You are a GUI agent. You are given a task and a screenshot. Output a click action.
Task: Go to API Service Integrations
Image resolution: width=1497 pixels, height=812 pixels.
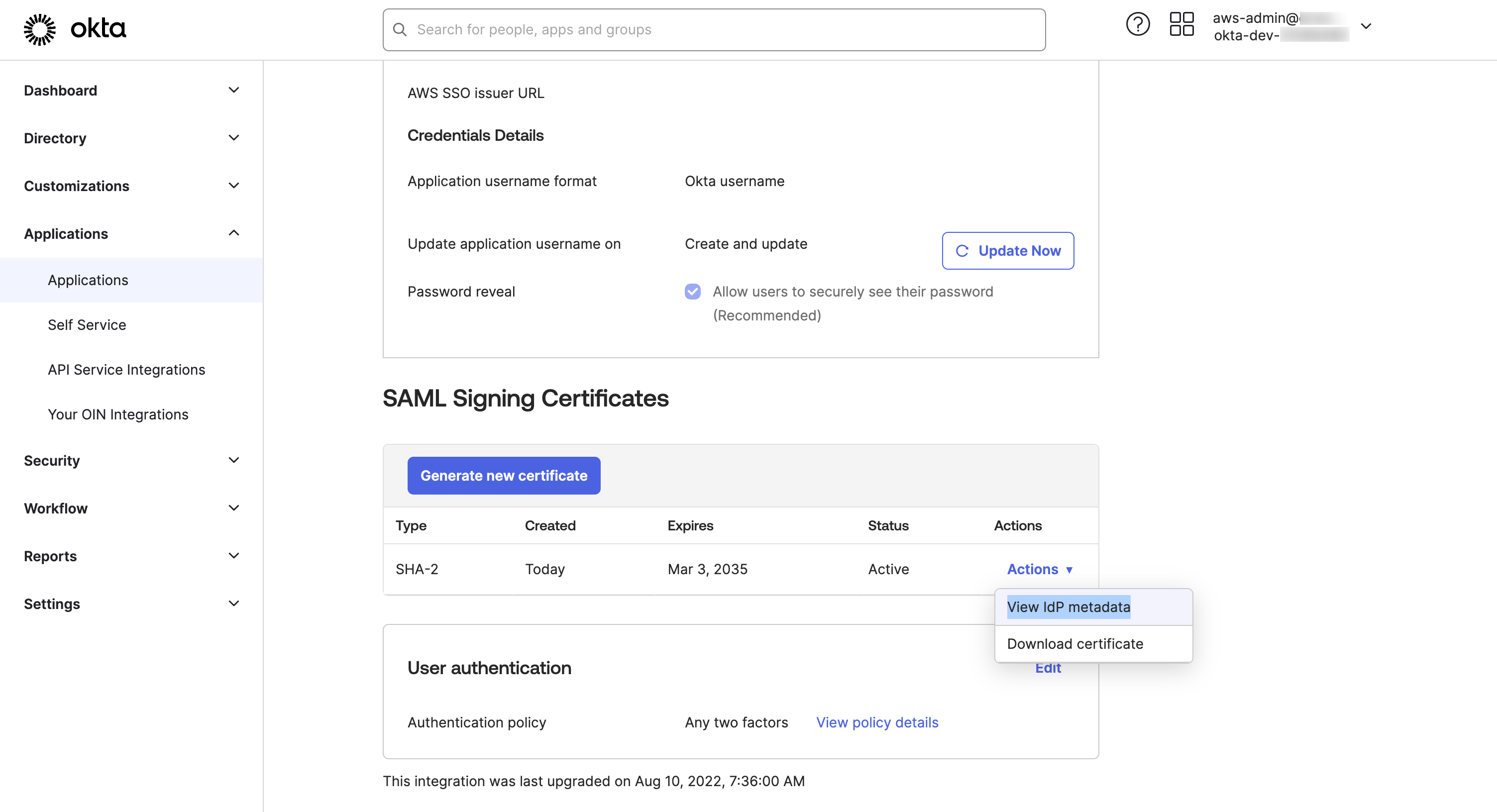126,369
